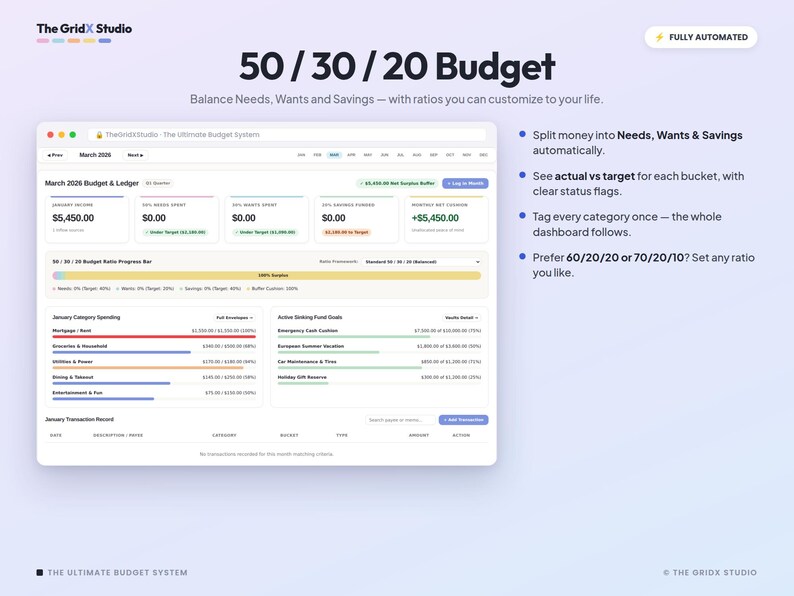794x596 pixels.
Task: Select the APR month tab
Action: pos(351,155)
